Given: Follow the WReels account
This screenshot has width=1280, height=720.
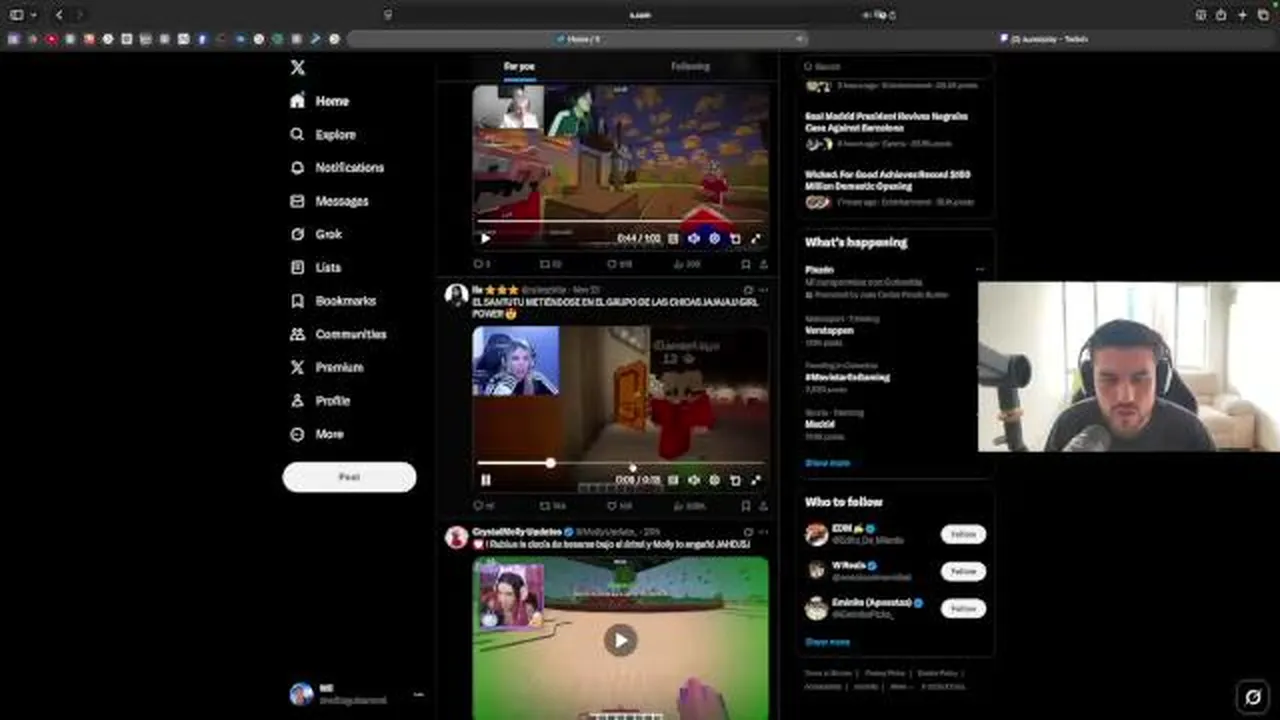Looking at the screenshot, I should click(x=963, y=571).
